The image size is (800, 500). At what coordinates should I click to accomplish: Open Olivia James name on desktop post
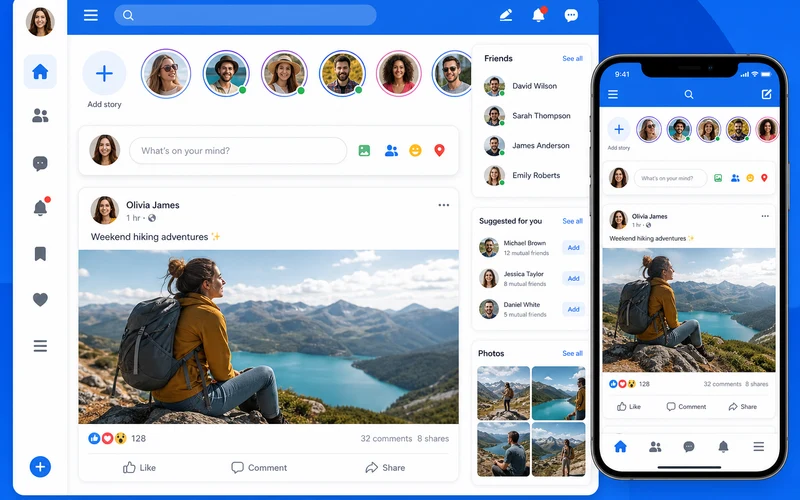(153, 205)
